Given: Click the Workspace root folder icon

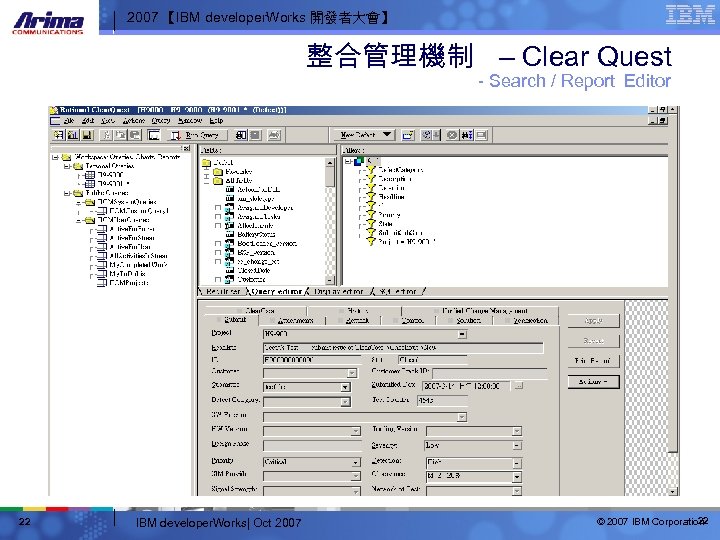Looking at the screenshot, I should tap(67, 157).
